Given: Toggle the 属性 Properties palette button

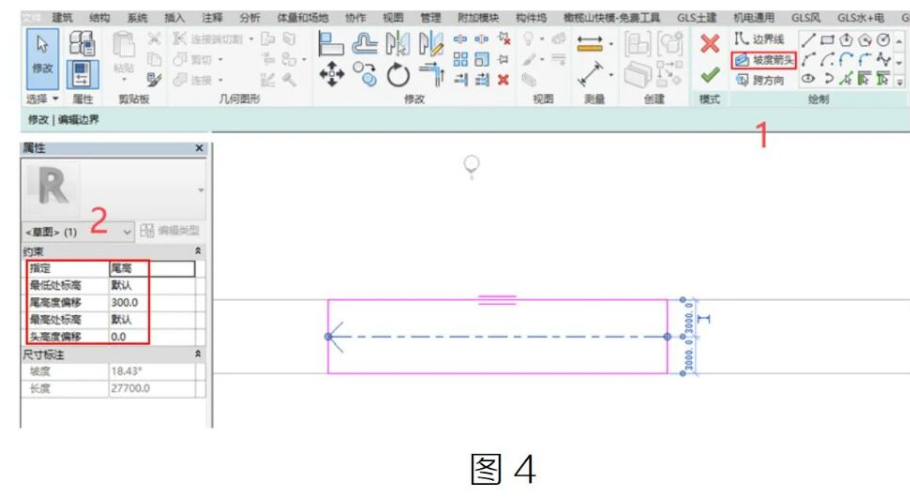Looking at the screenshot, I should [x=82, y=74].
